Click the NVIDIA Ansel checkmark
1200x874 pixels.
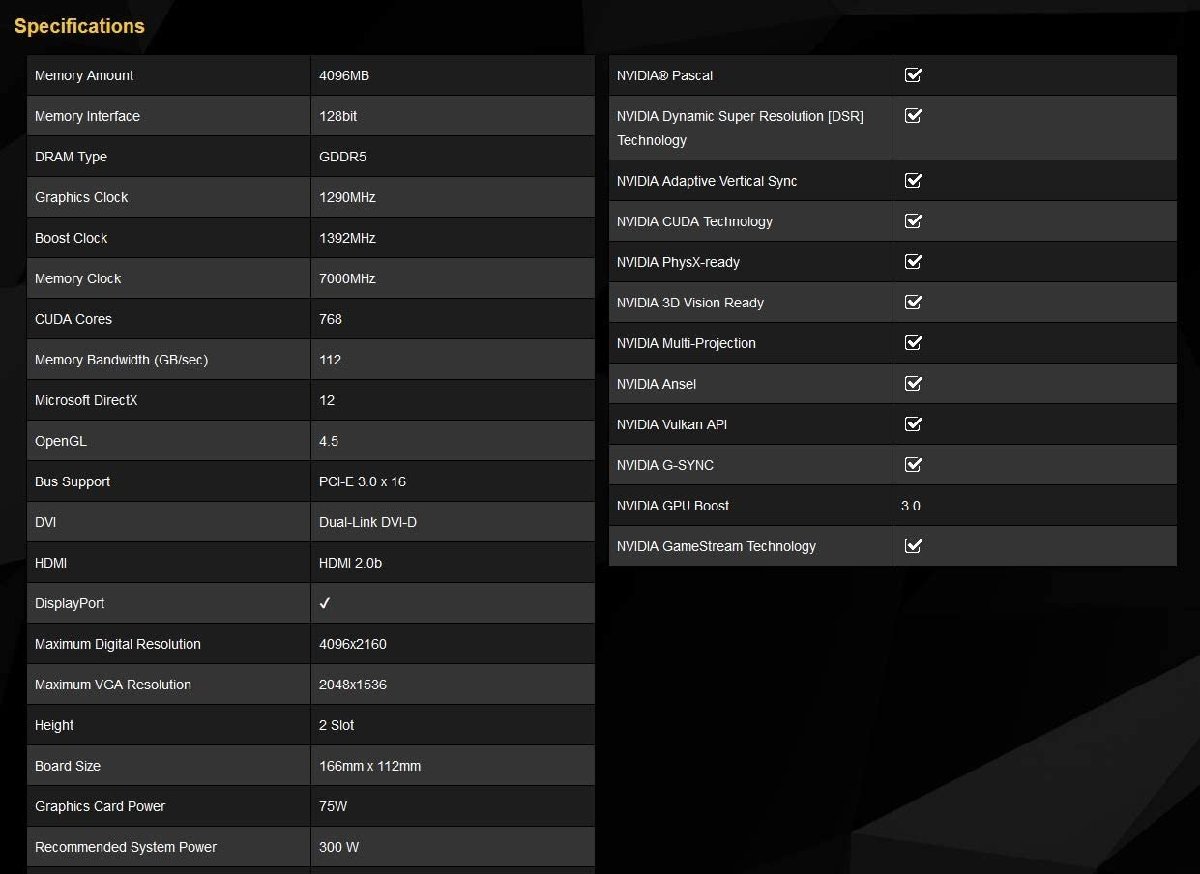[912, 383]
